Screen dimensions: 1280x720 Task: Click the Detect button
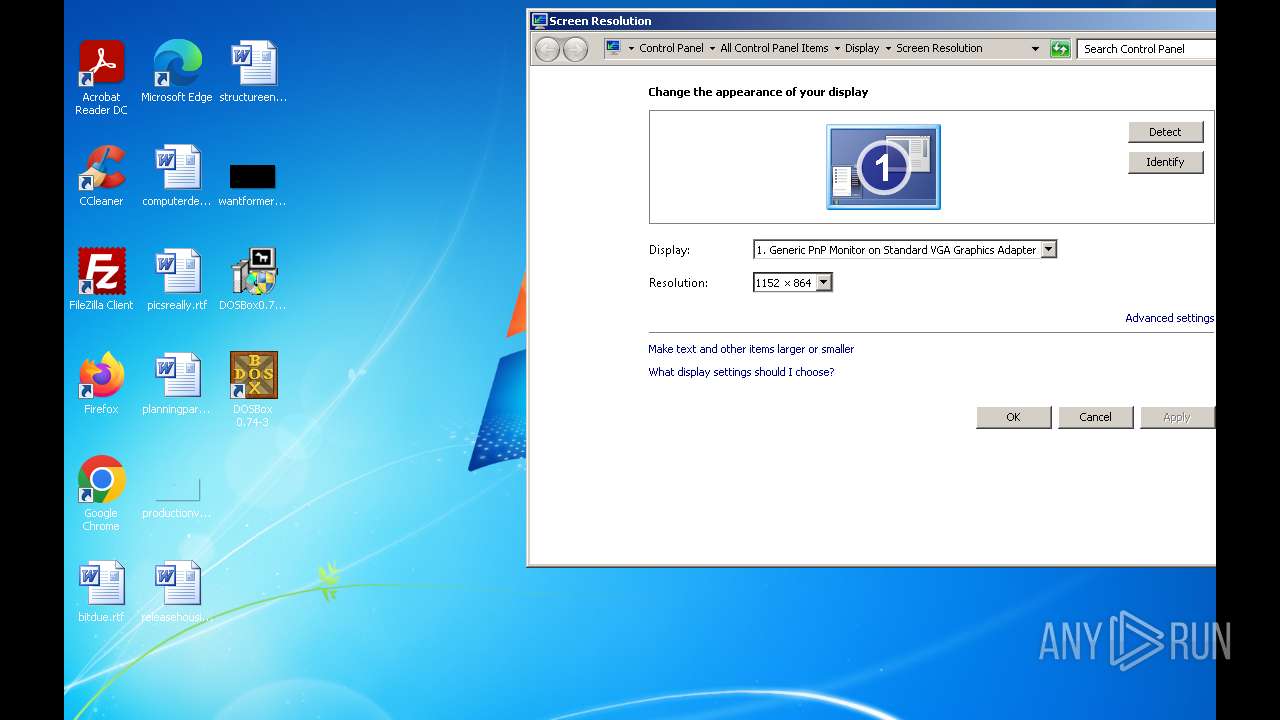(x=1165, y=132)
